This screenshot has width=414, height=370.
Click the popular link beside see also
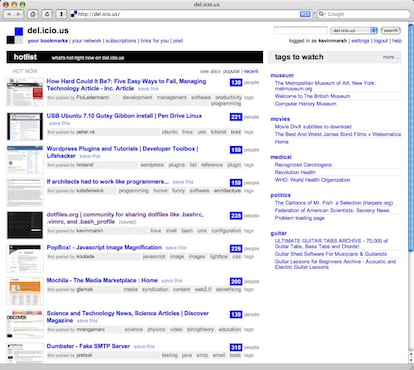click(x=231, y=71)
